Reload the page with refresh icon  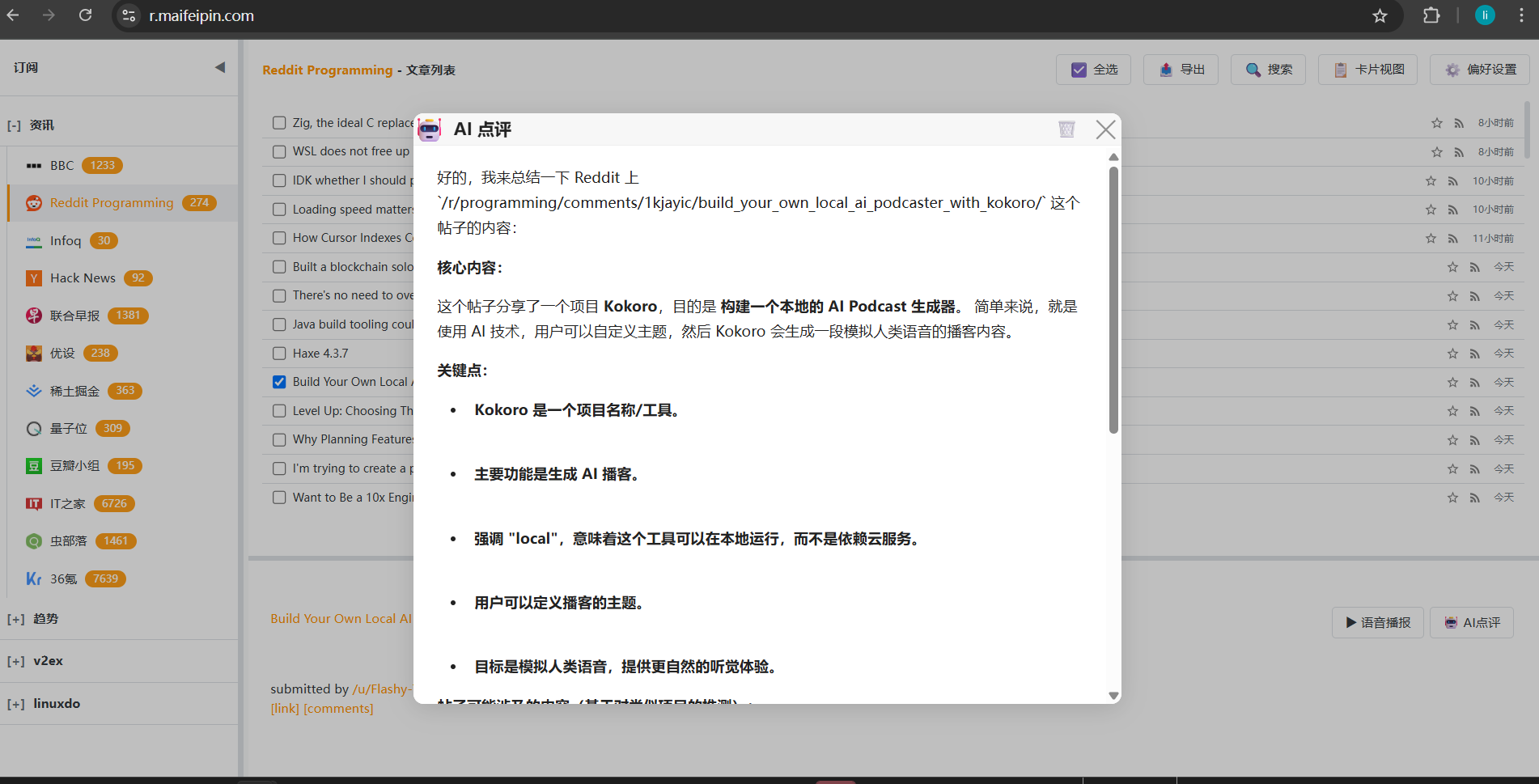(x=85, y=15)
